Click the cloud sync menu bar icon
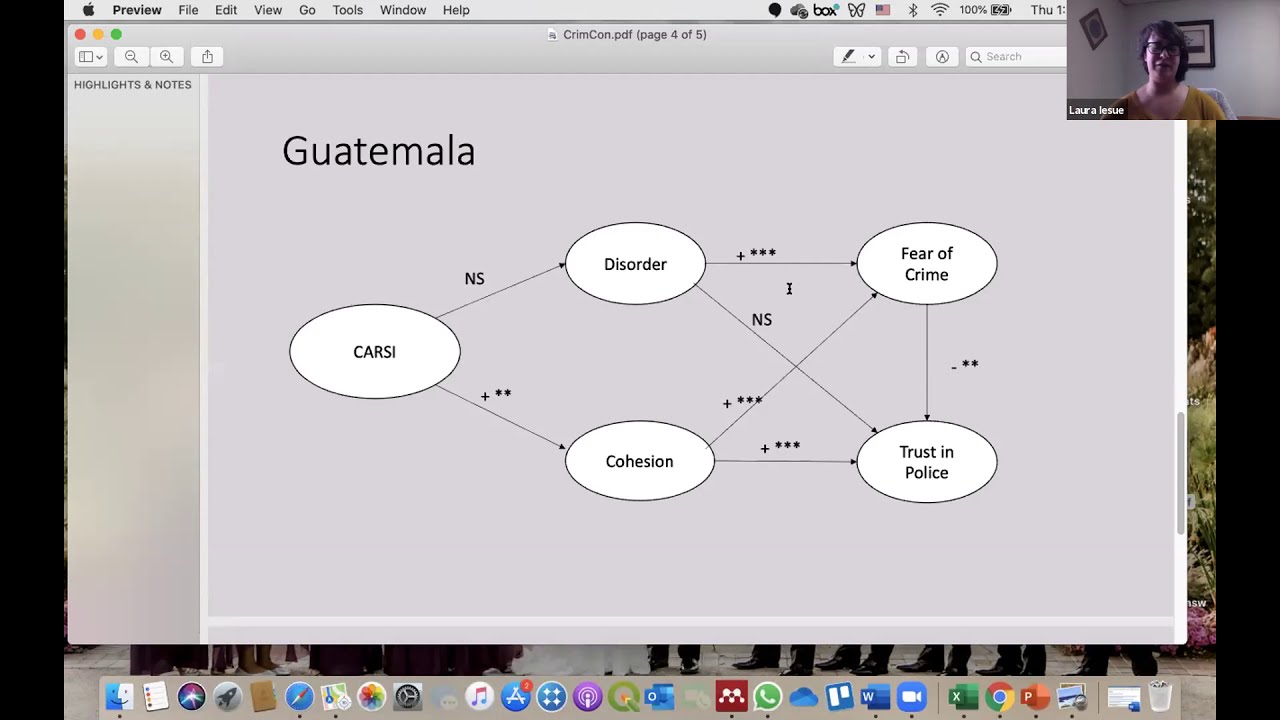Image resolution: width=1280 pixels, height=720 pixels. (799, 10)
